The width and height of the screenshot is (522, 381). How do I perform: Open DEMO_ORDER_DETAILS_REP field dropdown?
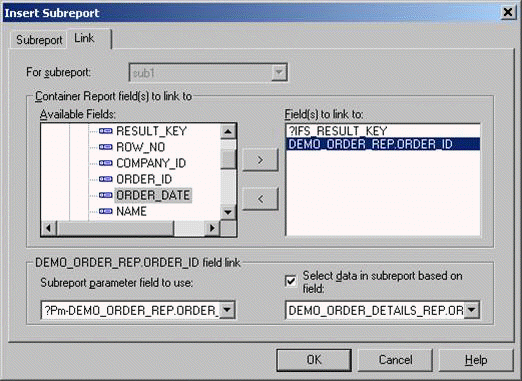pos(471,310)
